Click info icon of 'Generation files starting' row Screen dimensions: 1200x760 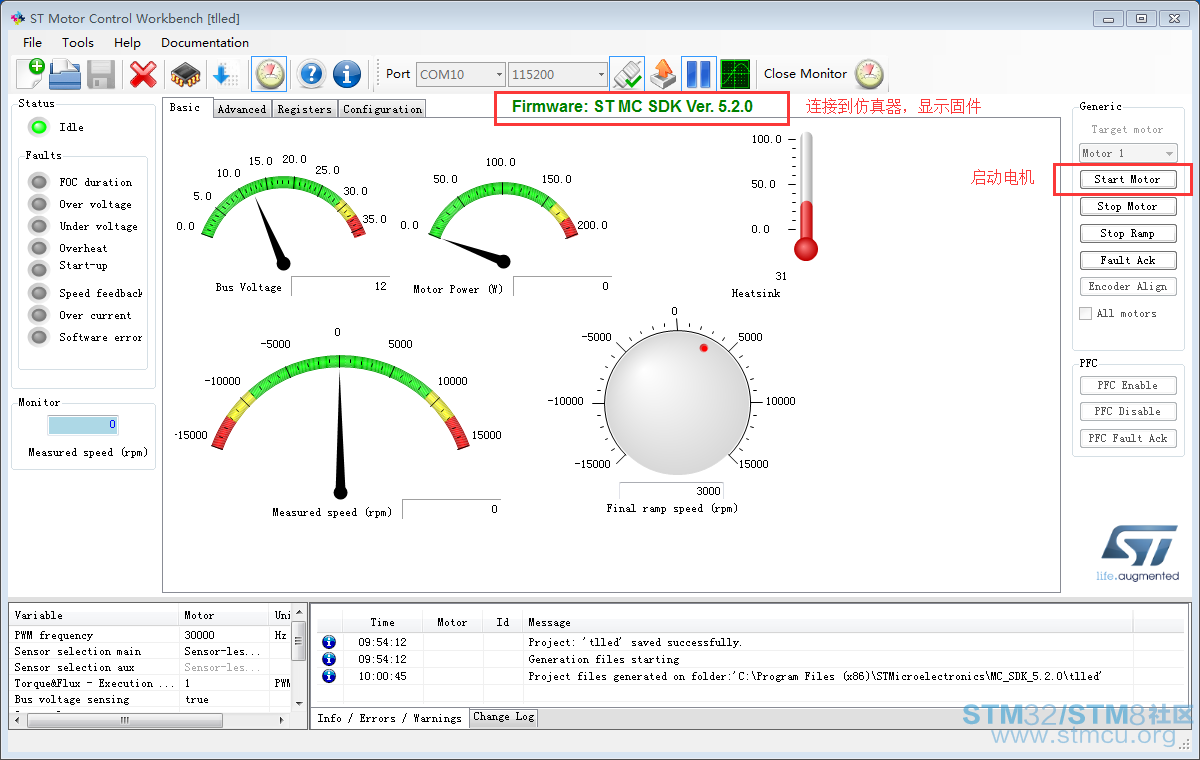329,659
